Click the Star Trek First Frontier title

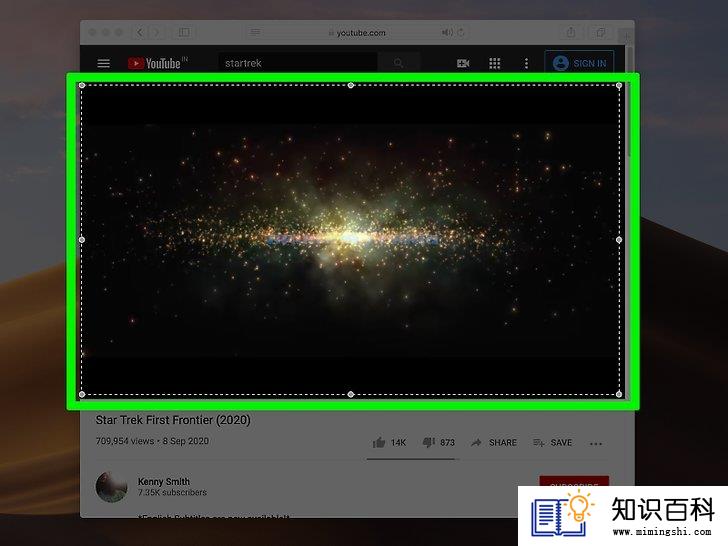173,420
